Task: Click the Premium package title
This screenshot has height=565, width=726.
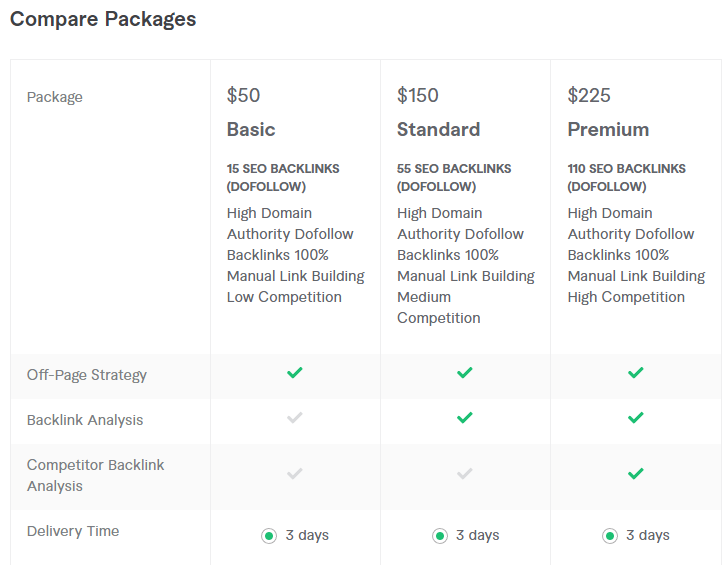Action: 608,129
